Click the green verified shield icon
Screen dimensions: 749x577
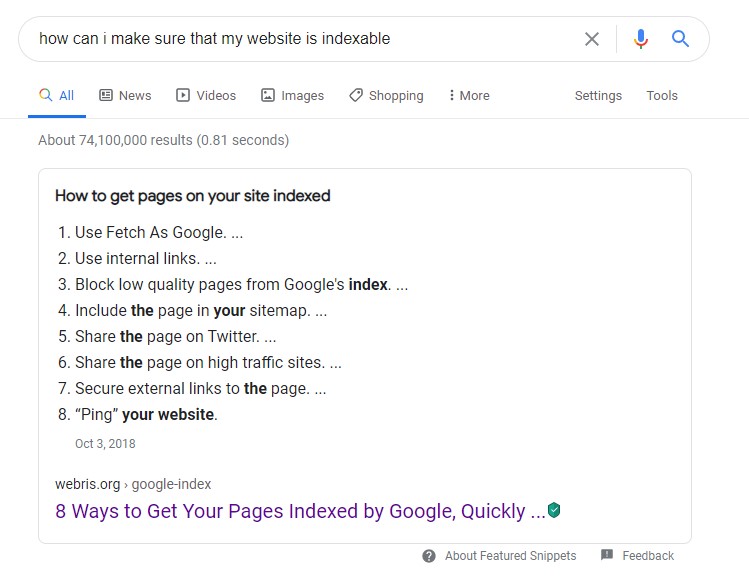554,511
